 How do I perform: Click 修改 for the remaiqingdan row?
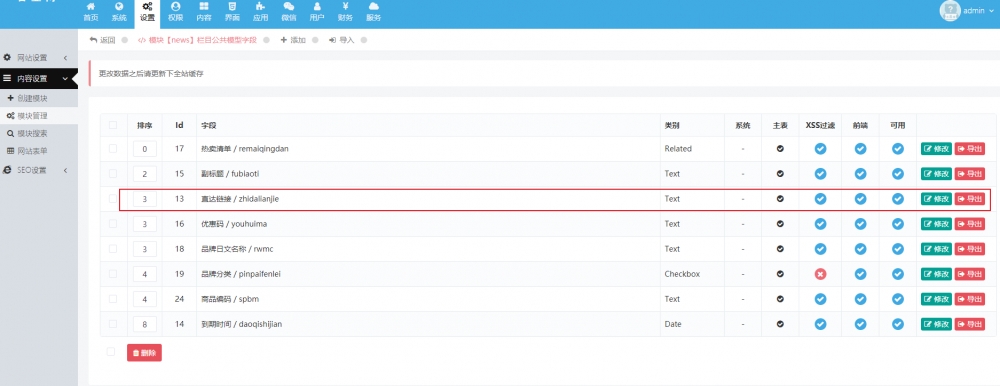(936, 149)
